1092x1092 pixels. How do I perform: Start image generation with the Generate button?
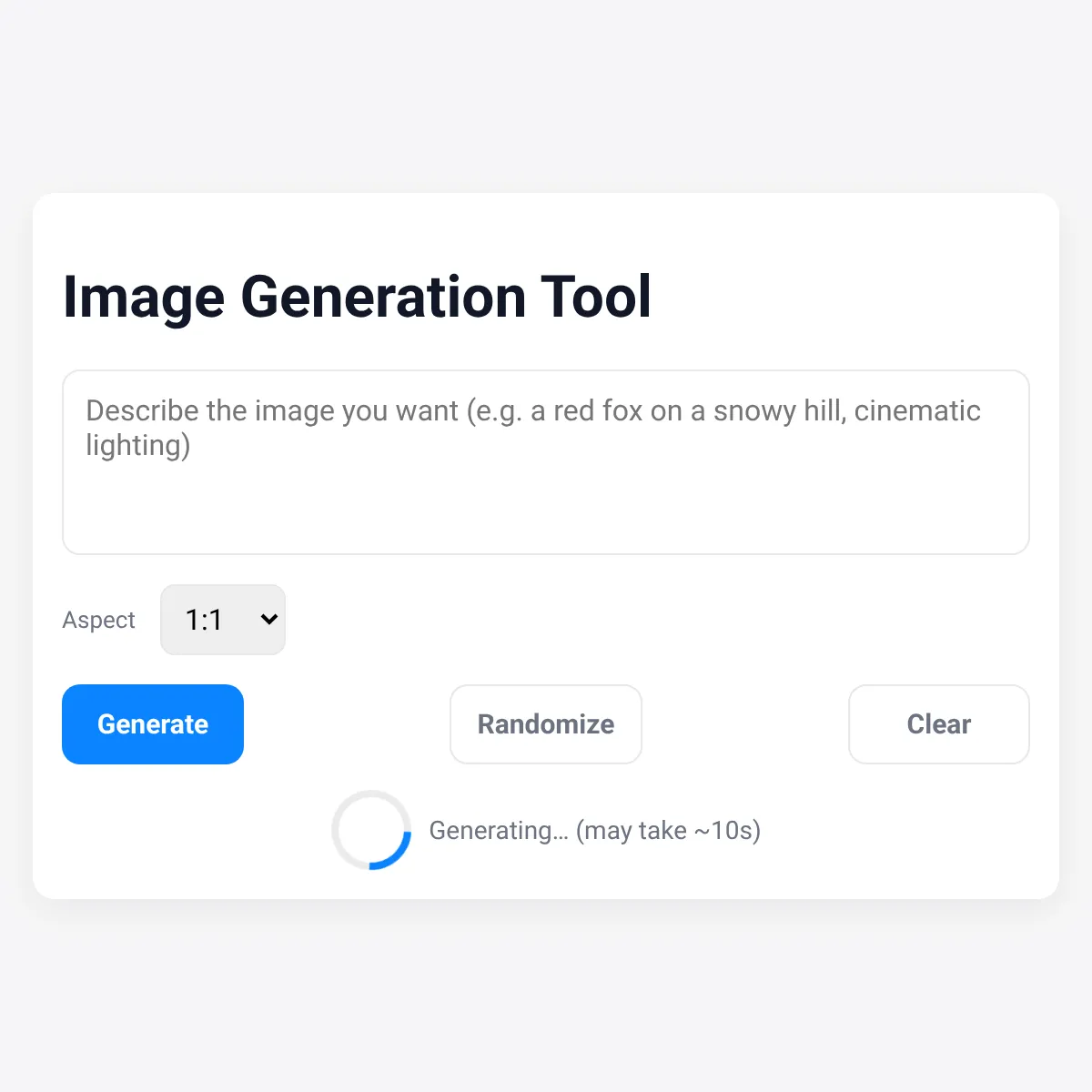click(x=153, y=724)
